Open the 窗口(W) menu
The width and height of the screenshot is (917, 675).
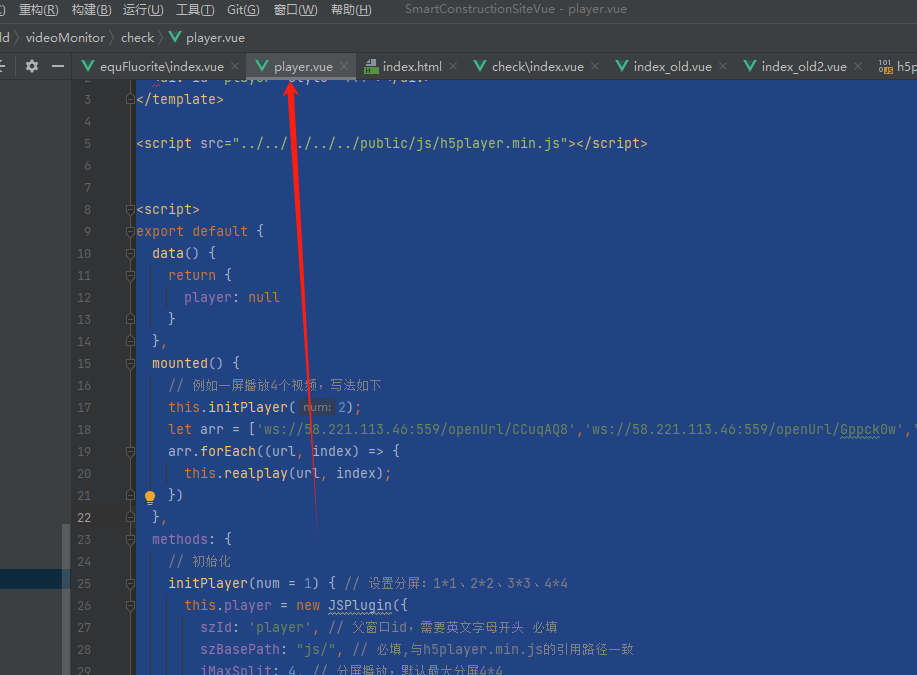(295, 9)
